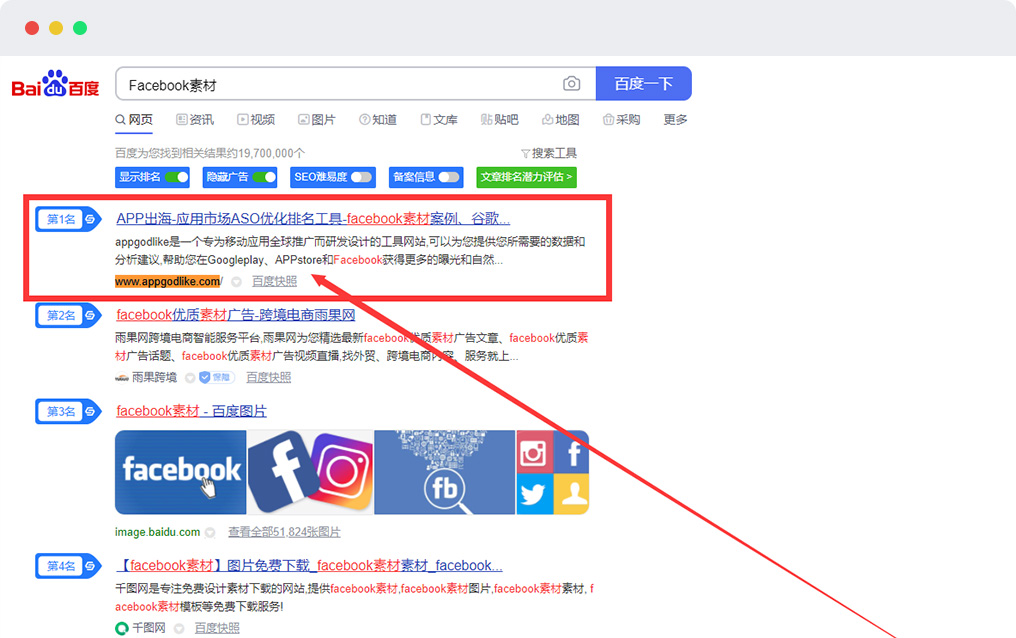Enable the 备案信息 switch
1016x638 pixels.
(x=449, y=177)
